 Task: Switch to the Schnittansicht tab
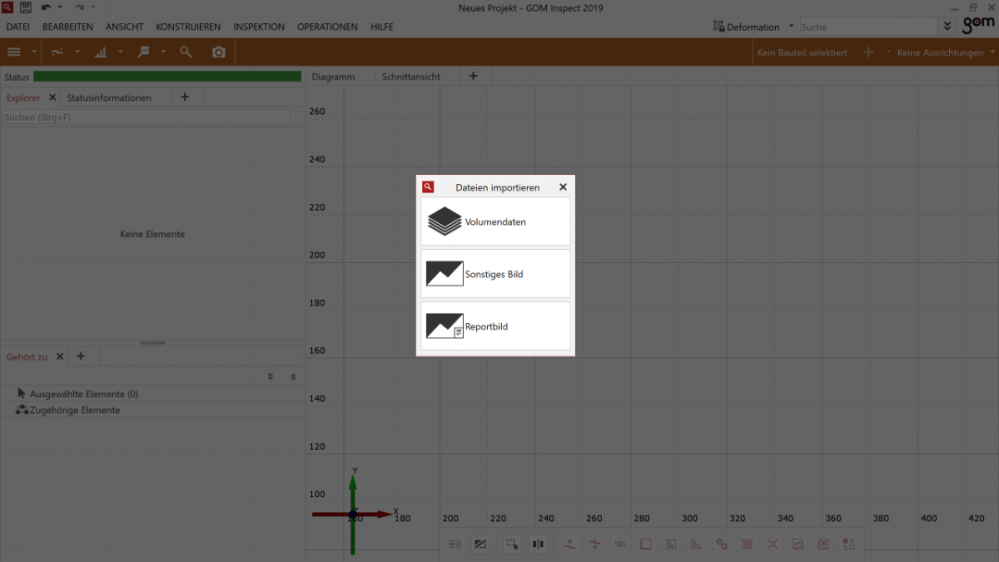pos(410,76)
